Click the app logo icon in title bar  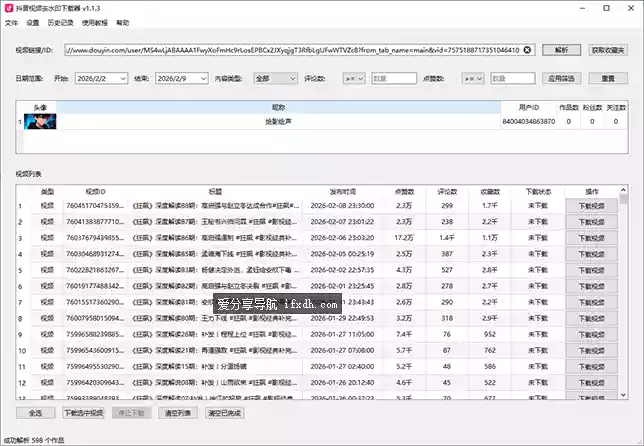[10, 7]
